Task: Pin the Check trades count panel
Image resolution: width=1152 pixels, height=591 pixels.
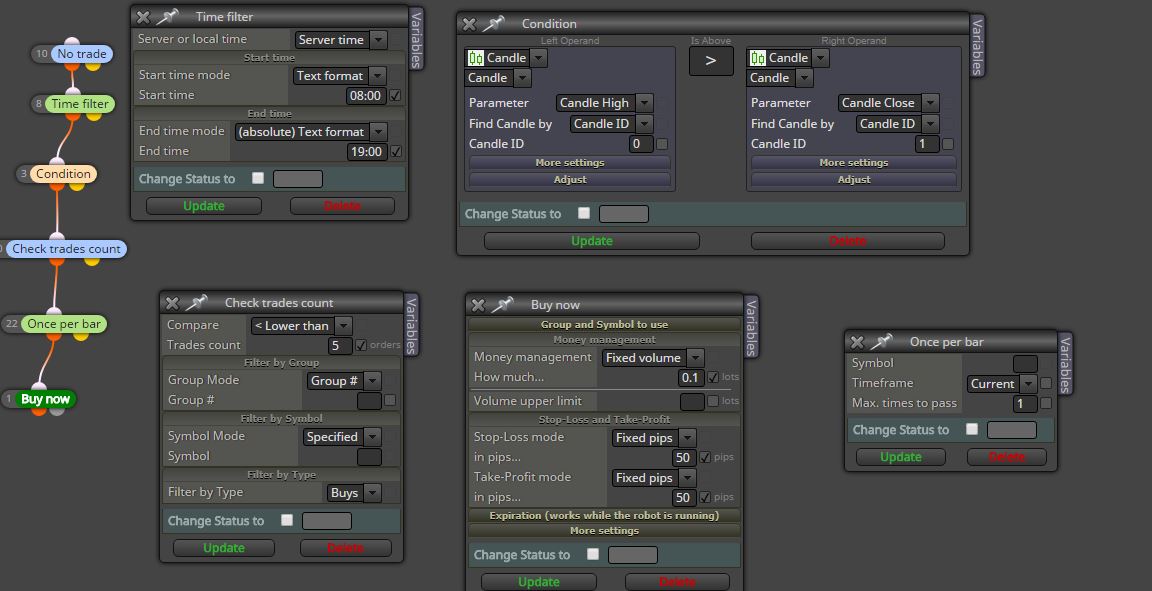Action: click(197, 302)
